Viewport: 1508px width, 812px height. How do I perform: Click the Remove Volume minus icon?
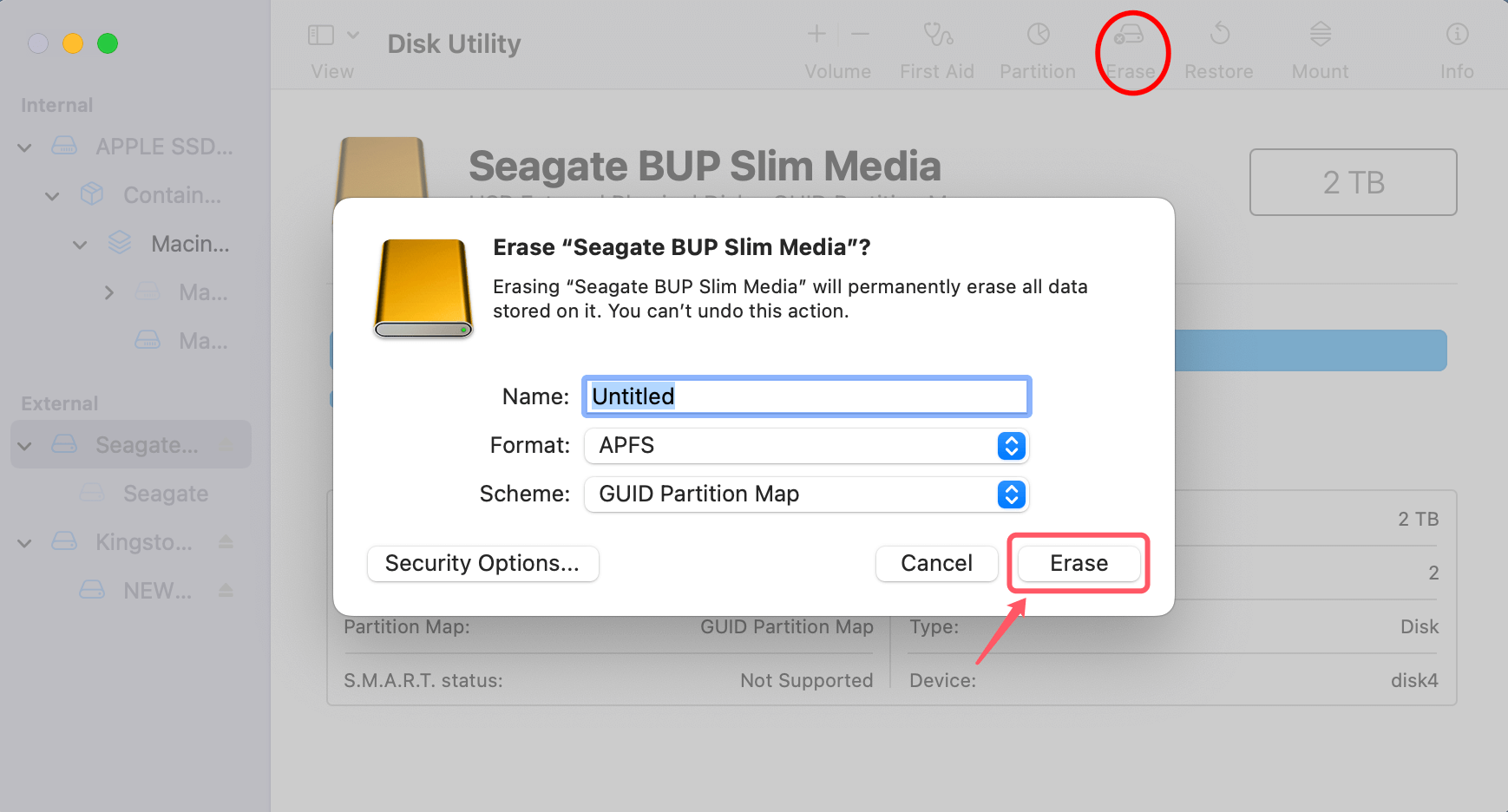[860, 35]
